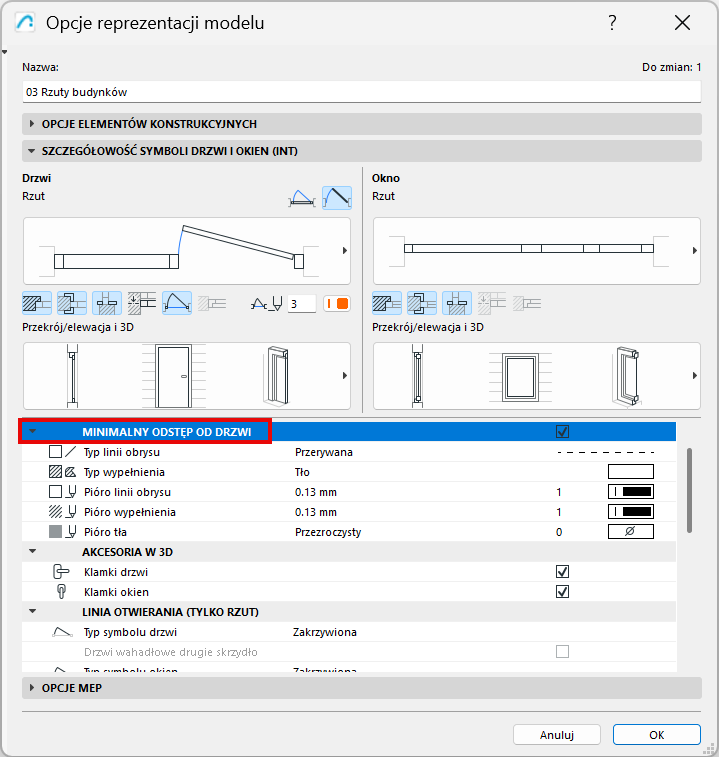Screen dimensions: 719x757
Task: Toggle the window sill icon under Okno
Action: click(457, 304)
